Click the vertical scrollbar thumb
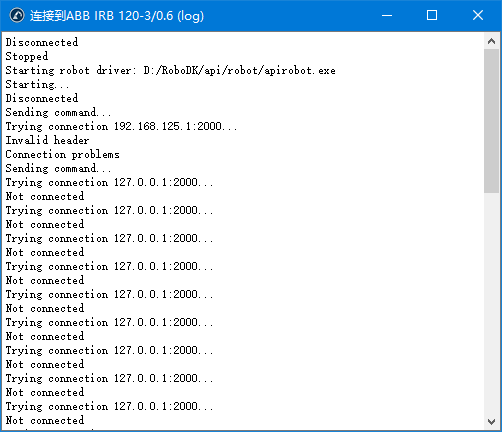The image size is (502, 432). 491,121
